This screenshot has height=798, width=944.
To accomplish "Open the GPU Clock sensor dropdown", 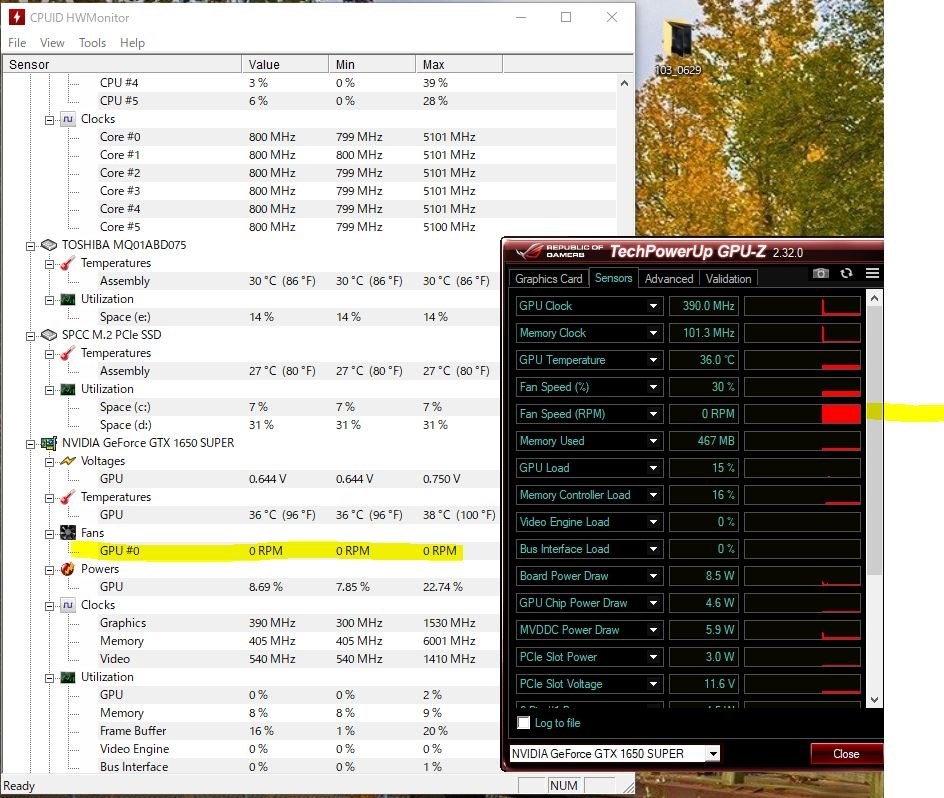I will click(x=653, y=306).
